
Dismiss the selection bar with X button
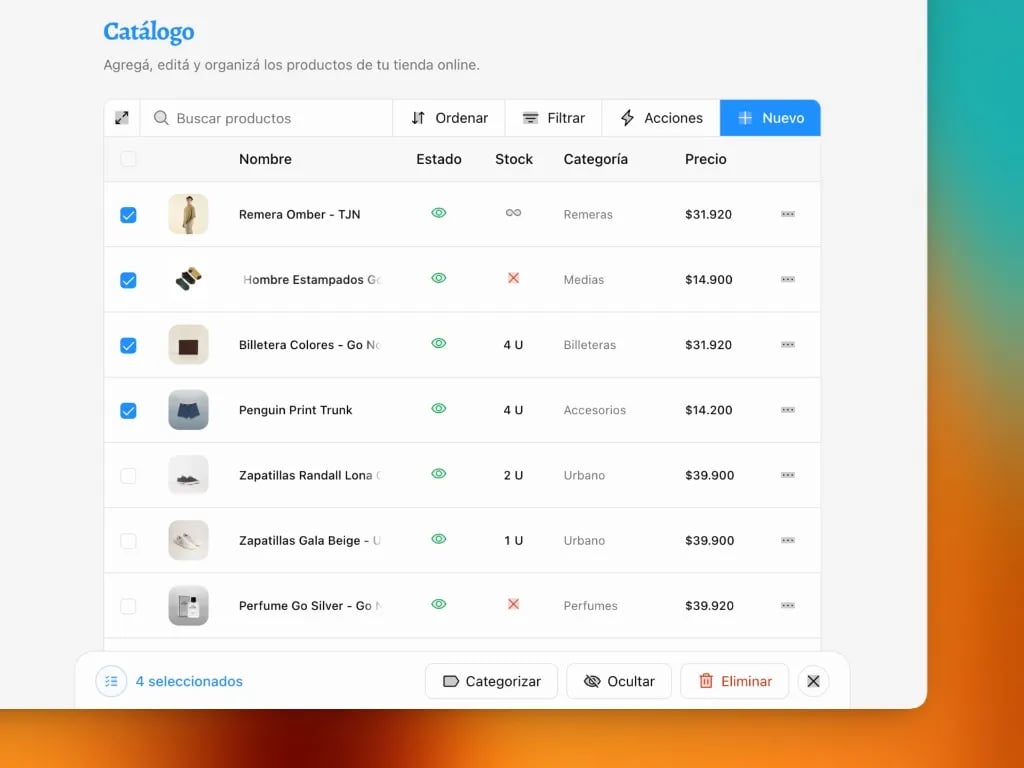813,681
